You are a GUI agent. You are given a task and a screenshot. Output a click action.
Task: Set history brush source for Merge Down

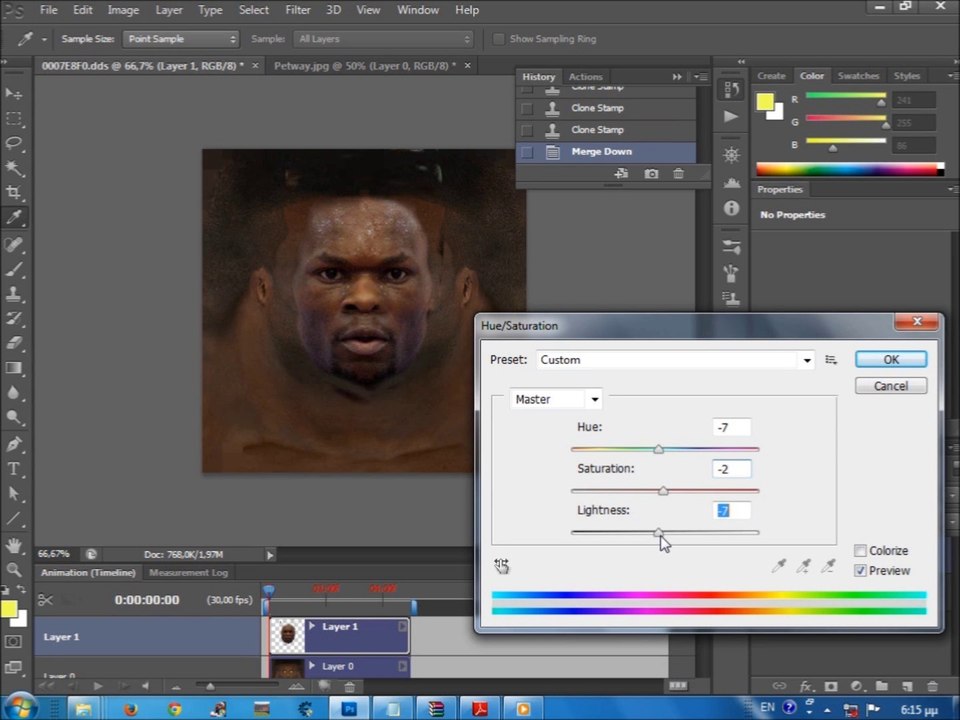[527, 152]
